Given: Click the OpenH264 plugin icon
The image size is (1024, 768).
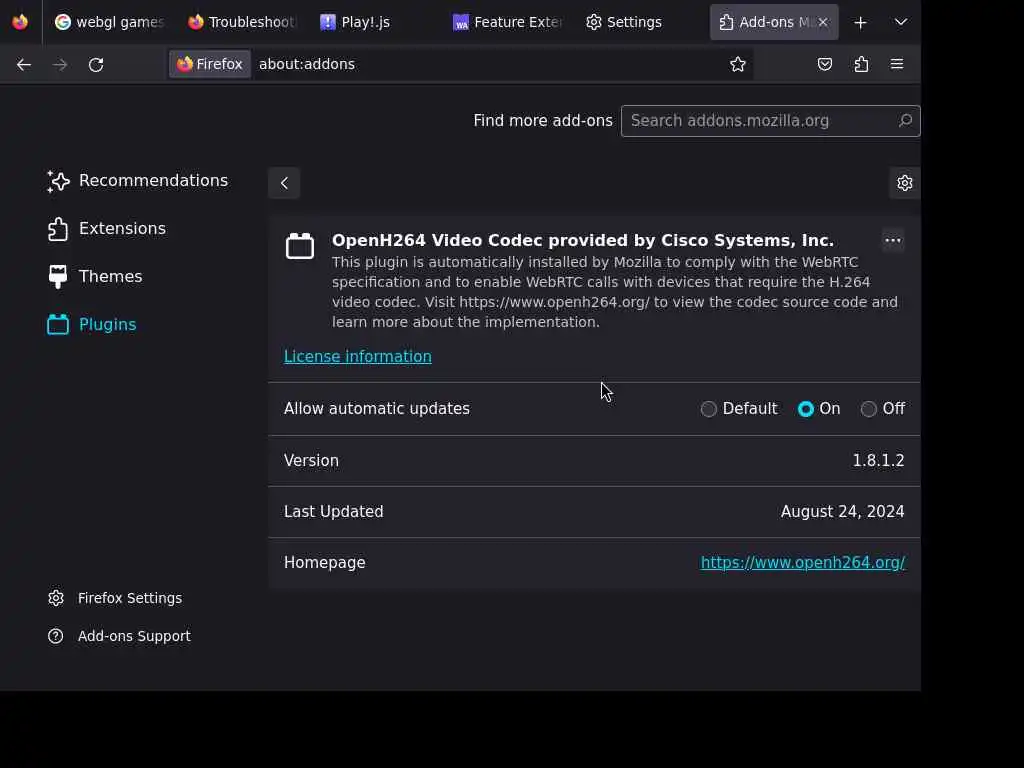Looking at the screenshot, I should click(300, 246).
